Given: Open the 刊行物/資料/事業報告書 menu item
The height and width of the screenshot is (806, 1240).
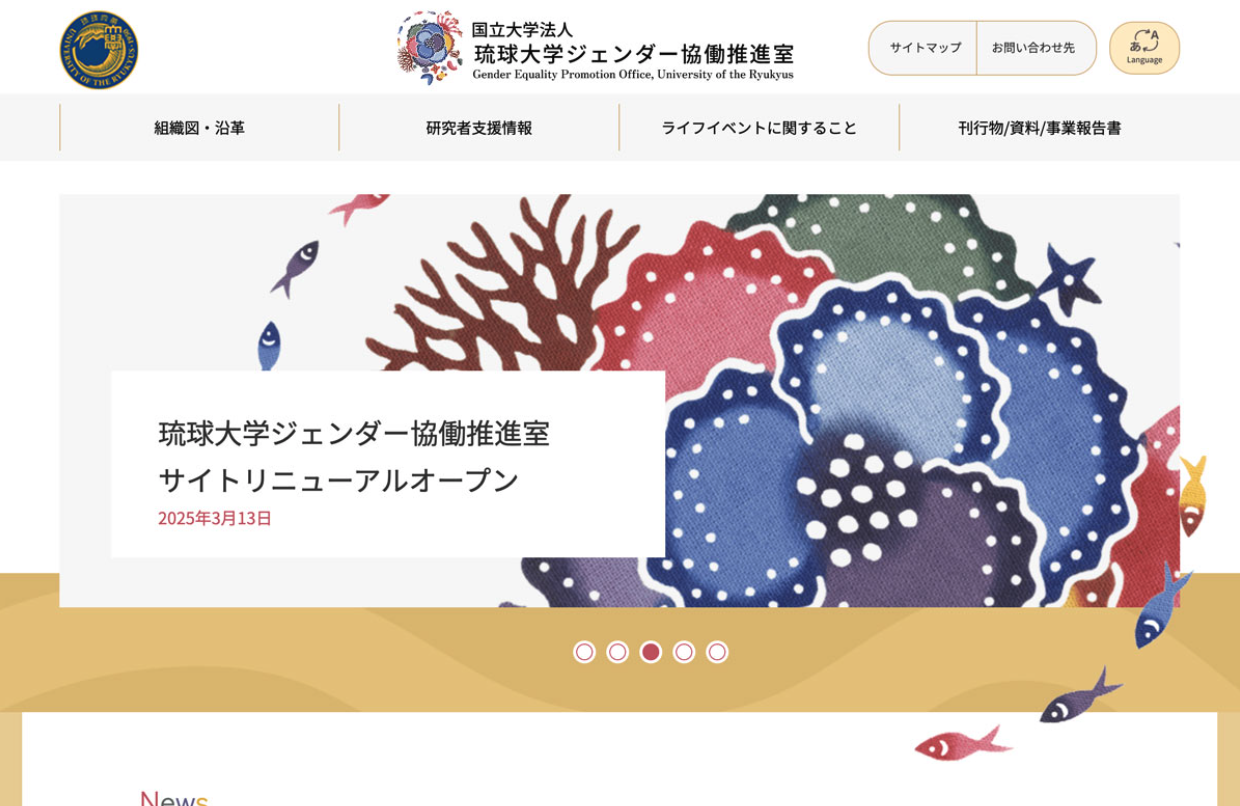Looking at the screenshot, I should pyautogui.click(x=1039, y=128).
